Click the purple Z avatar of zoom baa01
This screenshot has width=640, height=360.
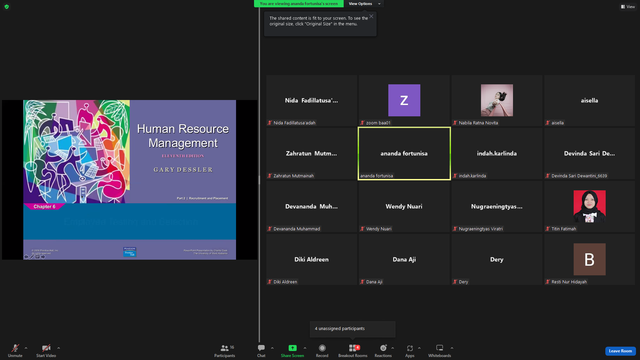[x=404, y=100]
